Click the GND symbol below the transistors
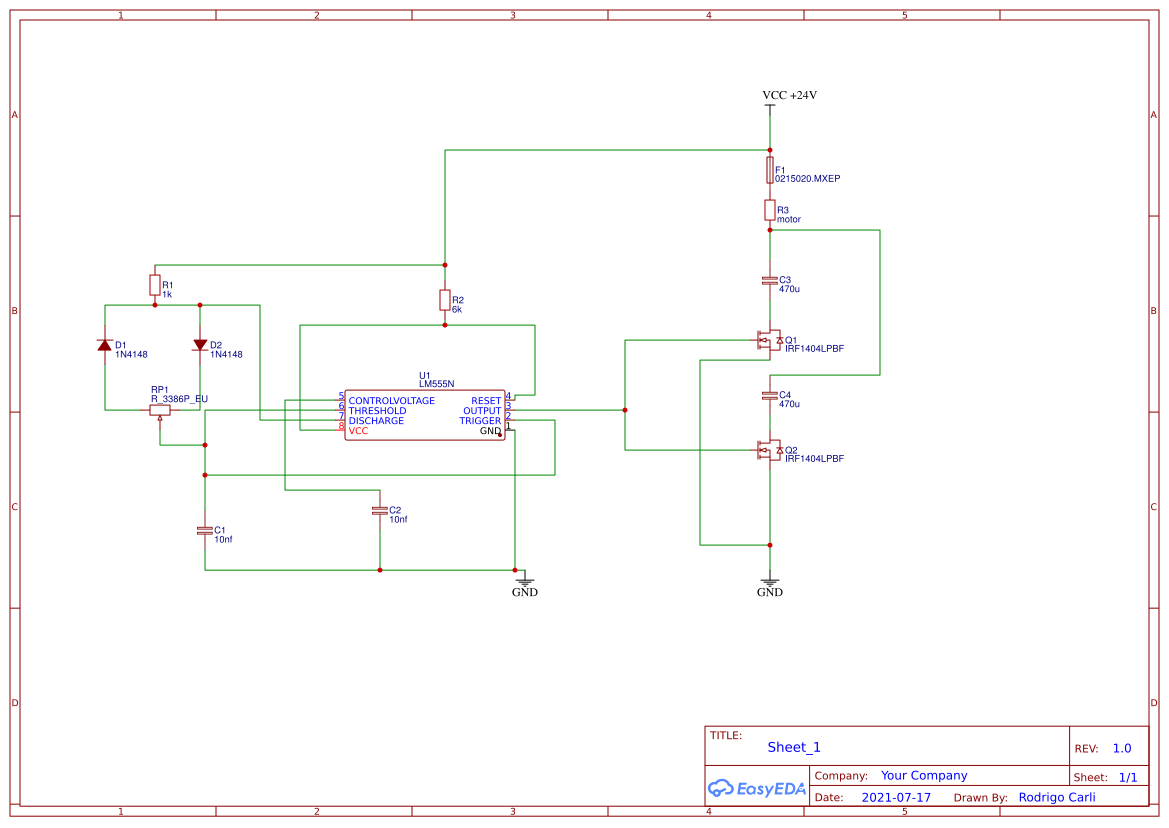Screen dimensions: 1169x828 (769, 580)
